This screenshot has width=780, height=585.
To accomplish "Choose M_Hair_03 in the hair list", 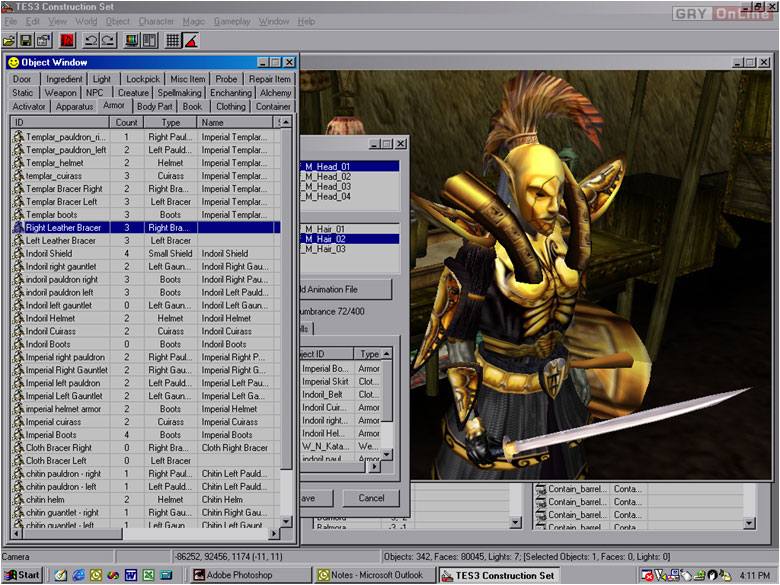I will coord(349,249).
